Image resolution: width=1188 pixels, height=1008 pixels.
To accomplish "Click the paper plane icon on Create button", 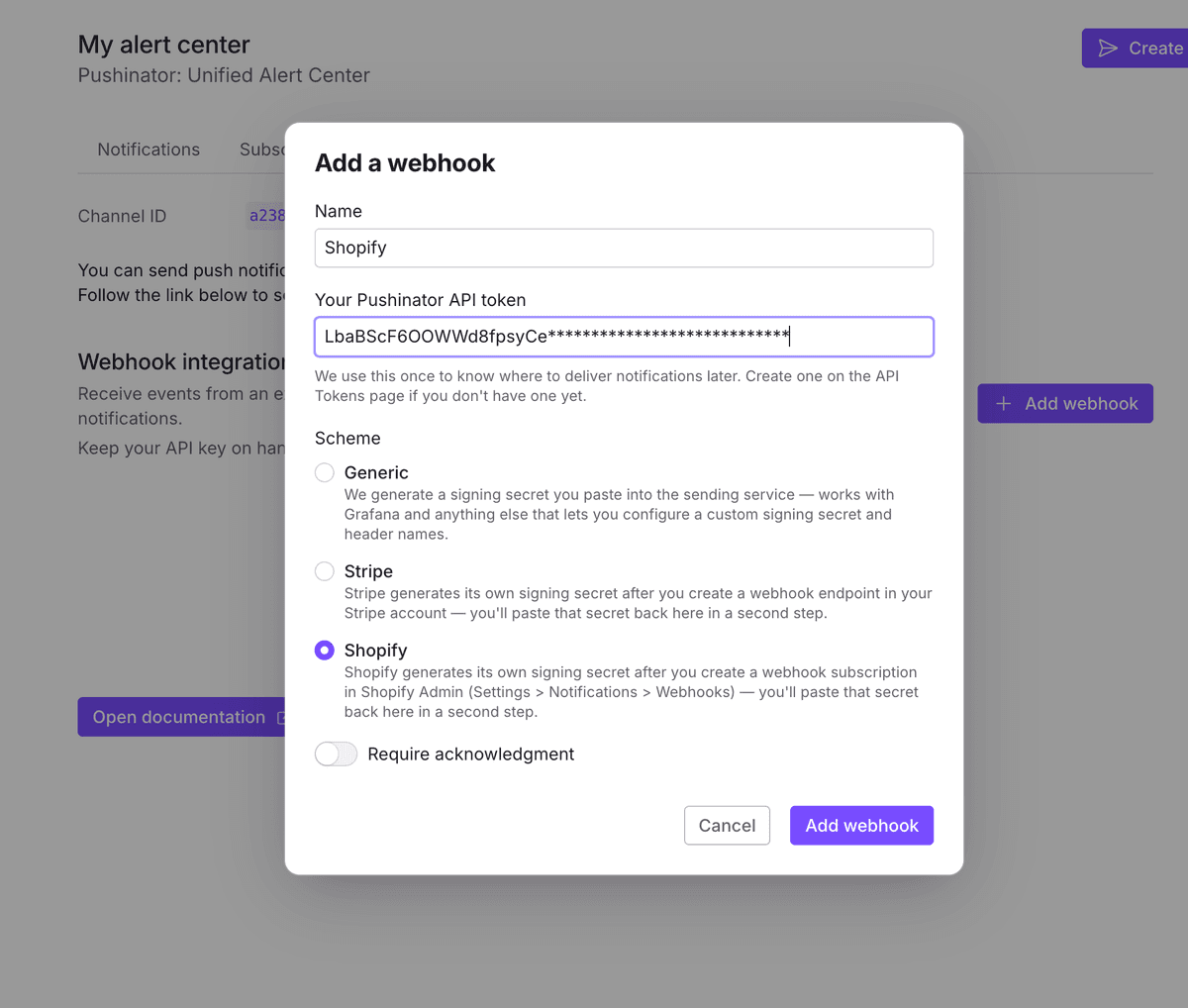I will point(1108,49).
